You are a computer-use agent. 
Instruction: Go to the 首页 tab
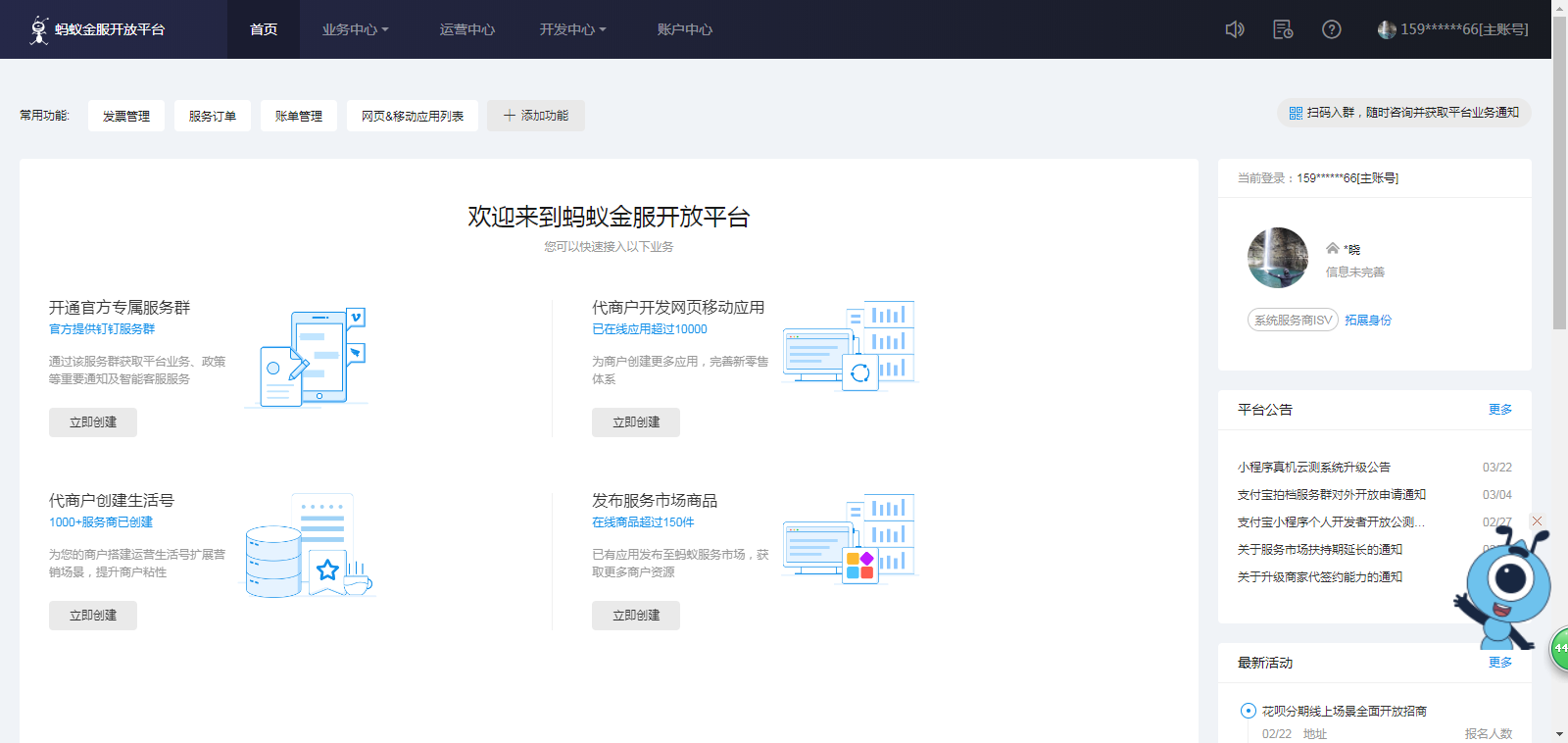[264, 29]
